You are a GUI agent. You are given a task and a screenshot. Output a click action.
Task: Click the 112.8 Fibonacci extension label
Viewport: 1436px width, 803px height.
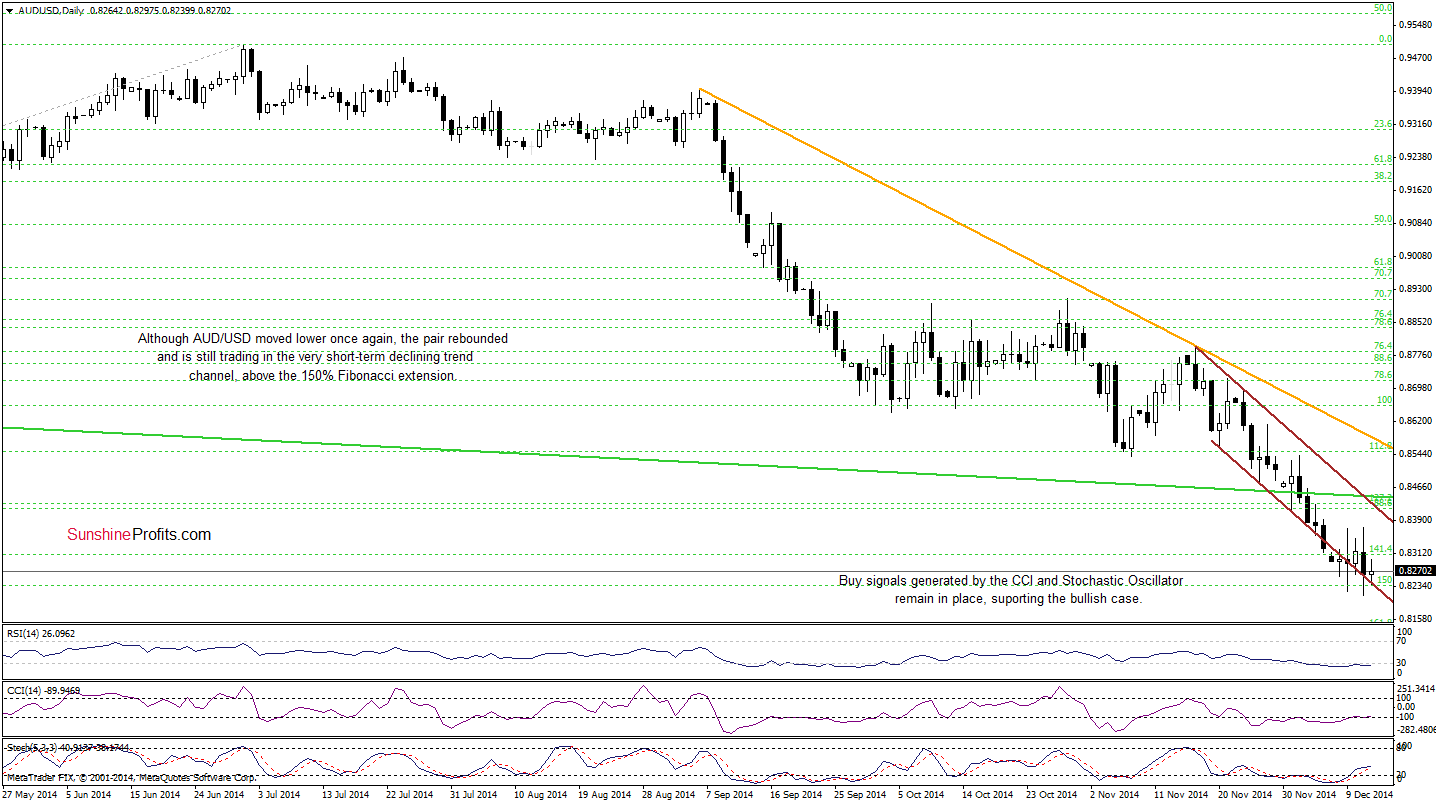click(1381, 446)
